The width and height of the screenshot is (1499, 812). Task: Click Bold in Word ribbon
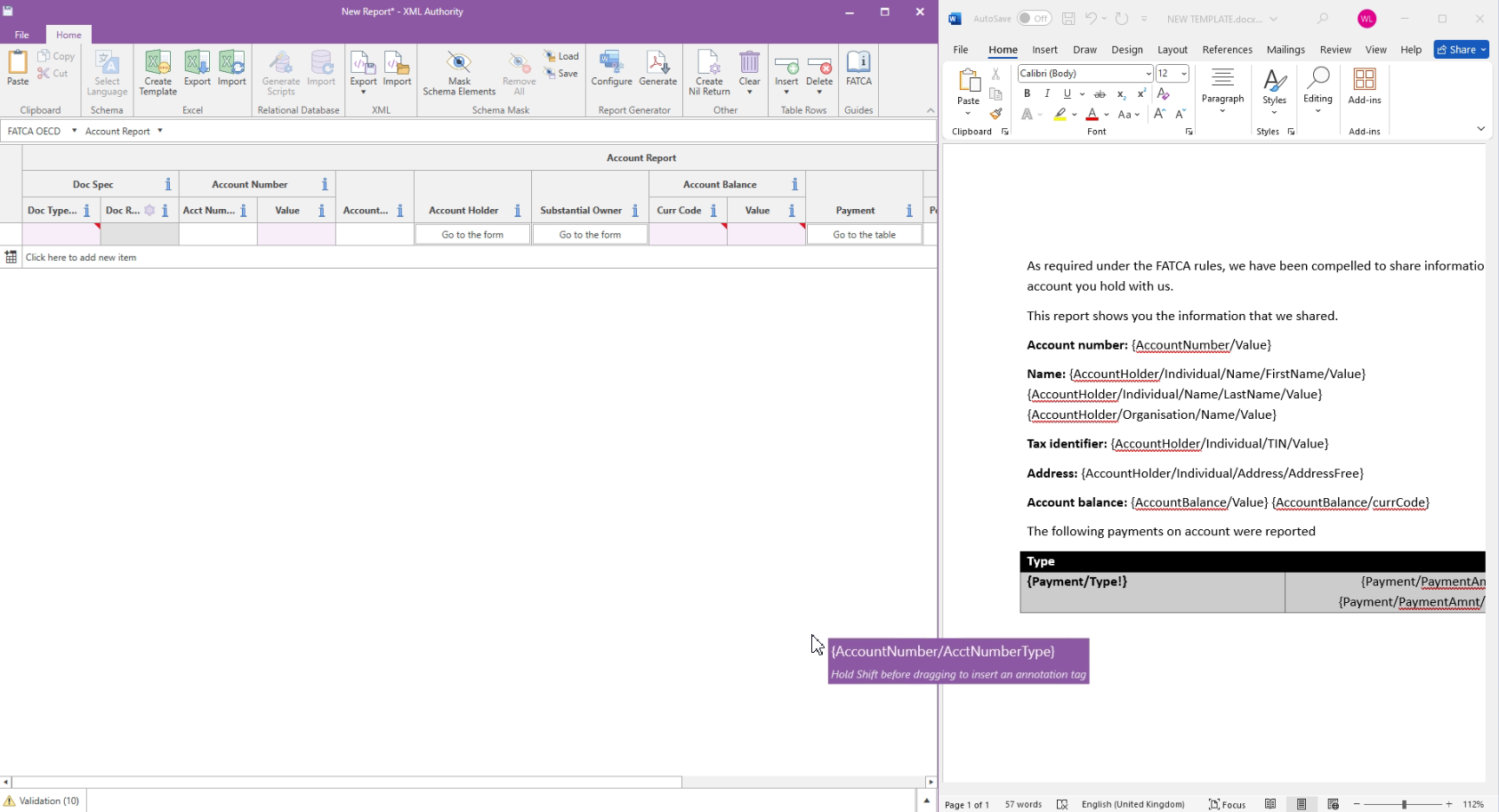point(1028,93)
